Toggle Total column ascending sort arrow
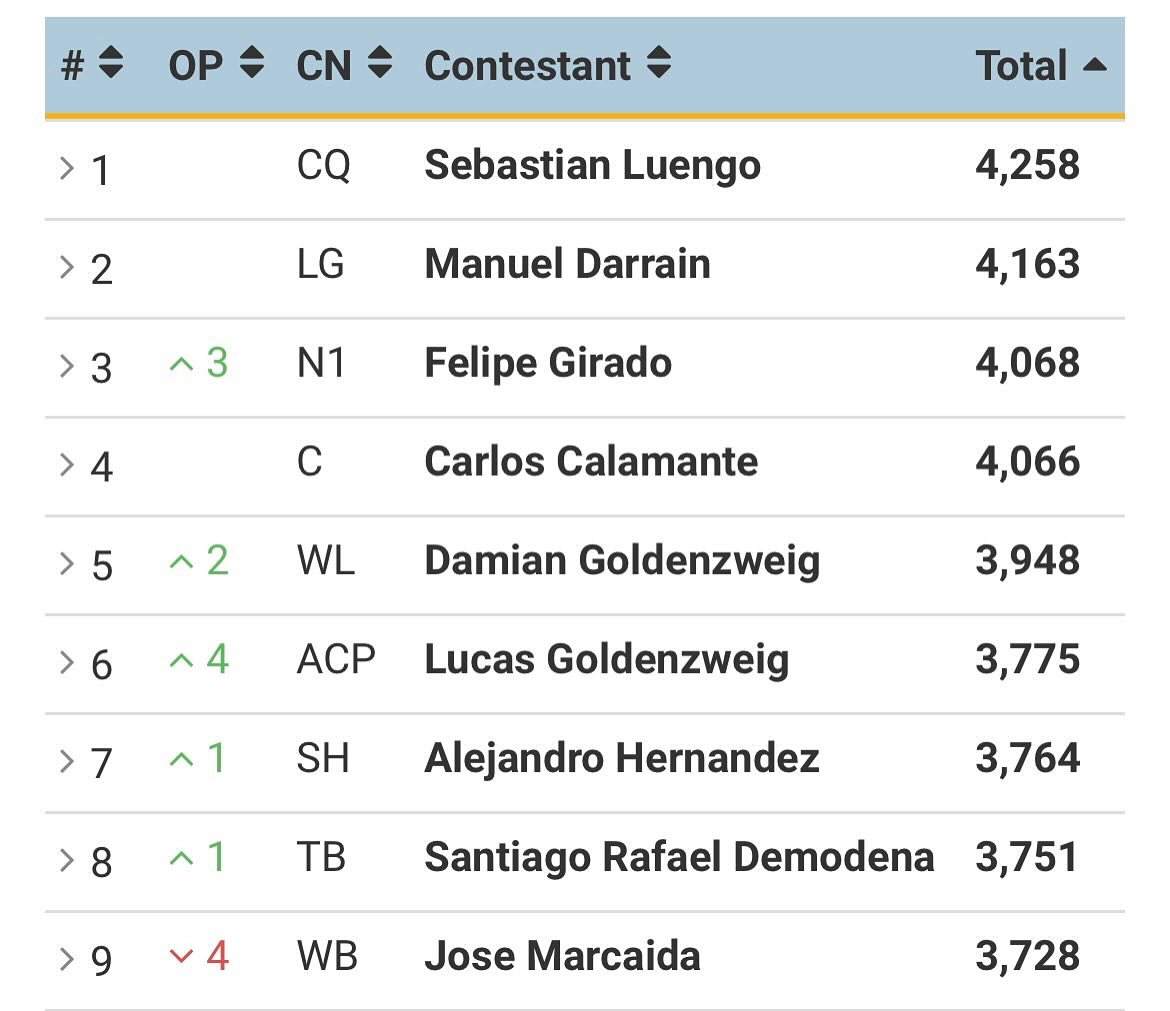This screenshot has height=1011, width=1170. (1095, 66)
